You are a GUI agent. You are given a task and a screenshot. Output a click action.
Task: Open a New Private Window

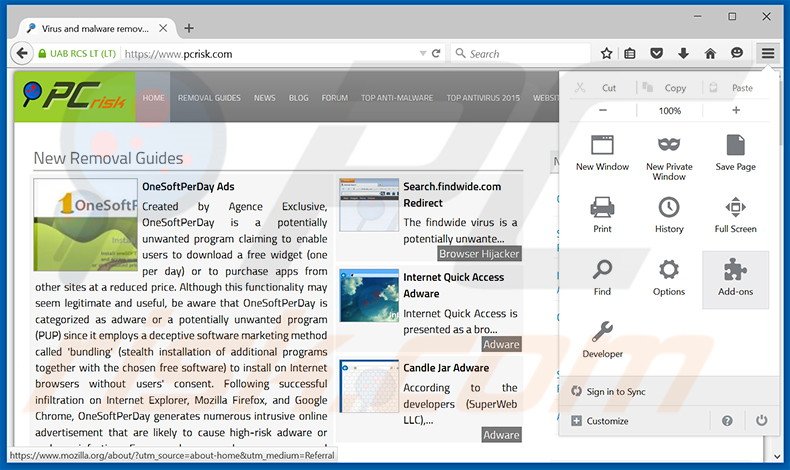669,158
